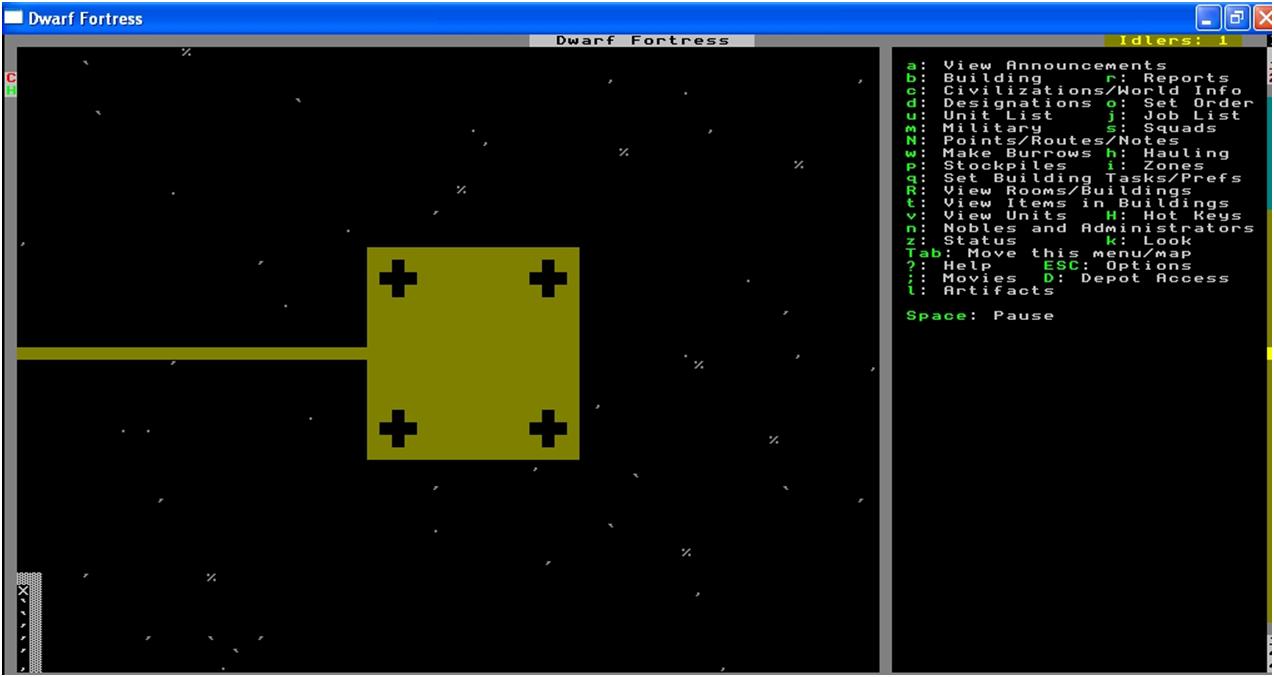Select the Status option
The image size is (1274, 677).
[961, 241]
